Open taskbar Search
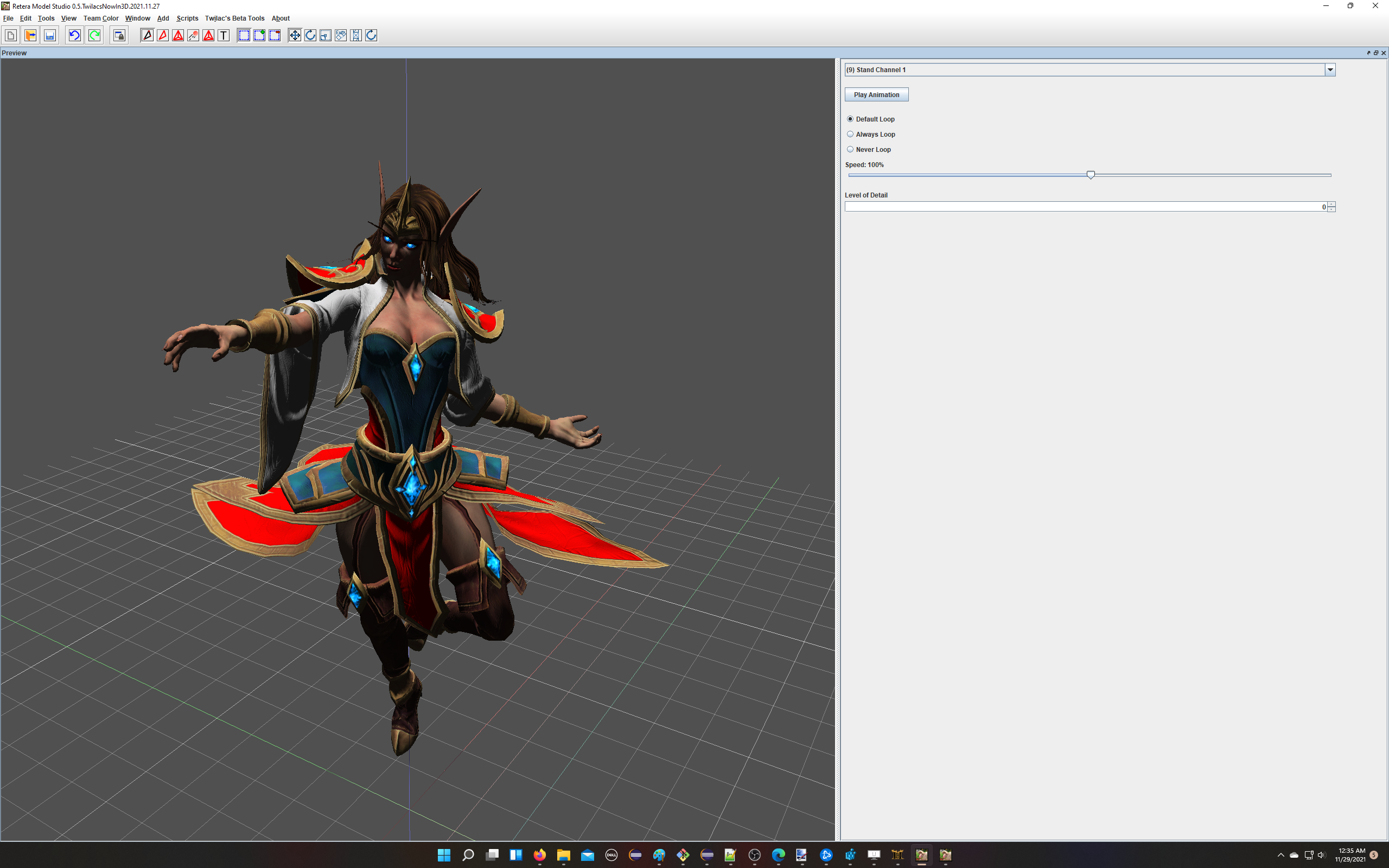Viewport: 1389px width, 868px height. tap(468, 855)
